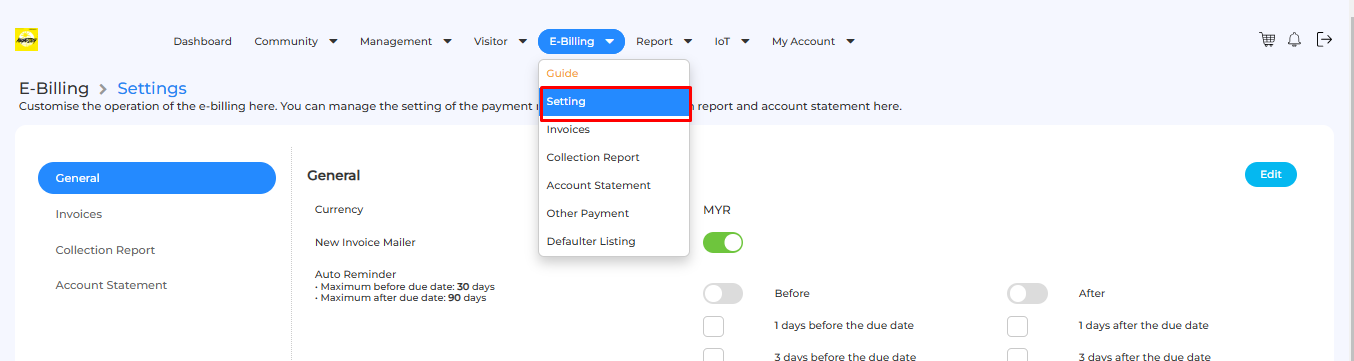Image resolution: width=1354 pixels, height=361 pixels.
Task: Enable the After auto reminder toggle
Action: pyautogui.click(x=1027, y=294)
